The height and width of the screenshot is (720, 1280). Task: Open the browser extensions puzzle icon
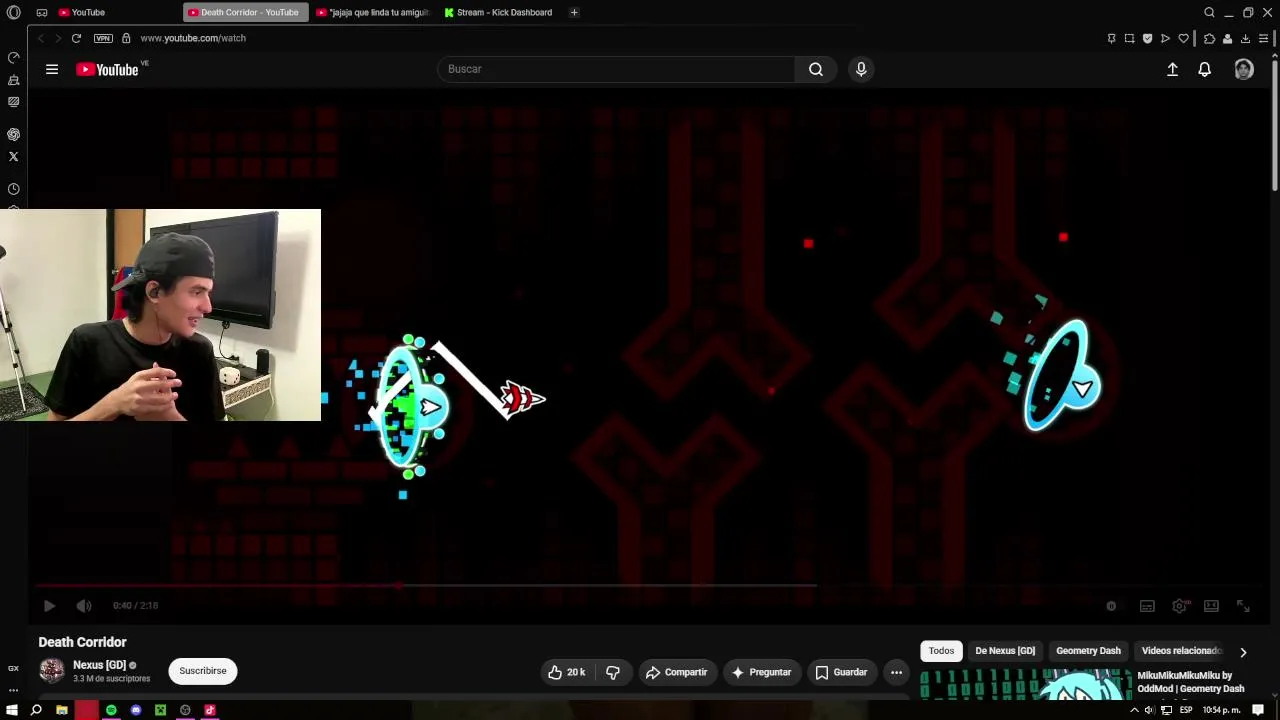pyautogui.click(x=1209, y=38)
